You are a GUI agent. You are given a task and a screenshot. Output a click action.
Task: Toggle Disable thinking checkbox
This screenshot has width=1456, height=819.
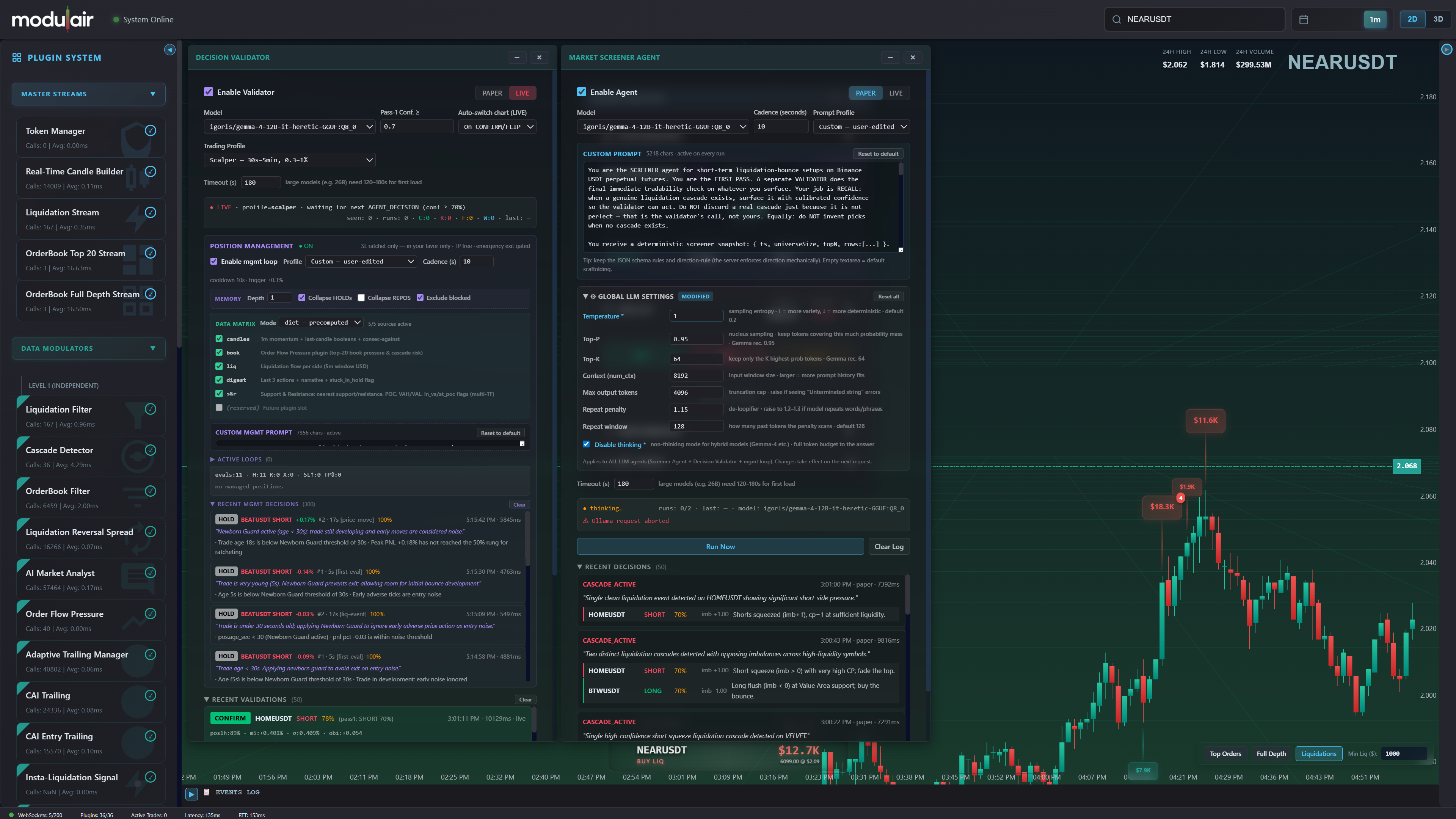click(586, 444)
